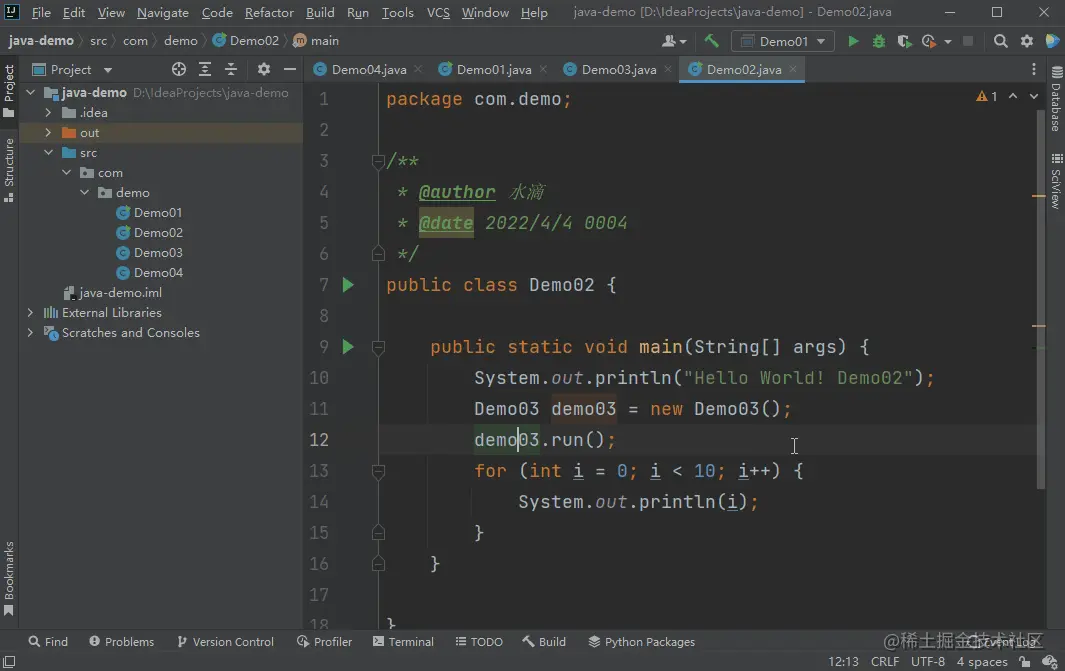
Task: Toggle read-only lock in status bar
Action: tap(1024, 661)
